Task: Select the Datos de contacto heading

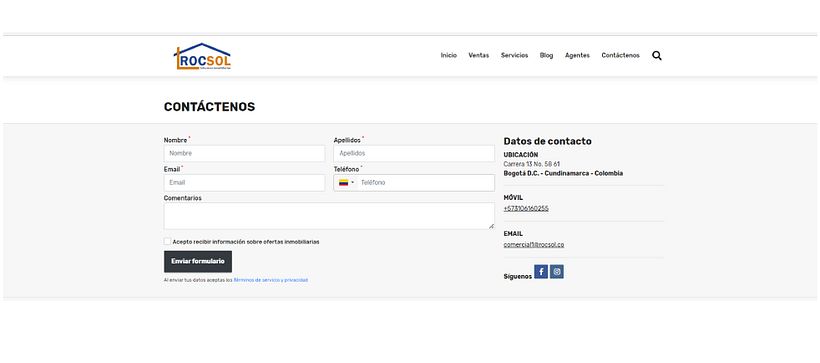Action: pyautogui.click(x=548, y=141)
